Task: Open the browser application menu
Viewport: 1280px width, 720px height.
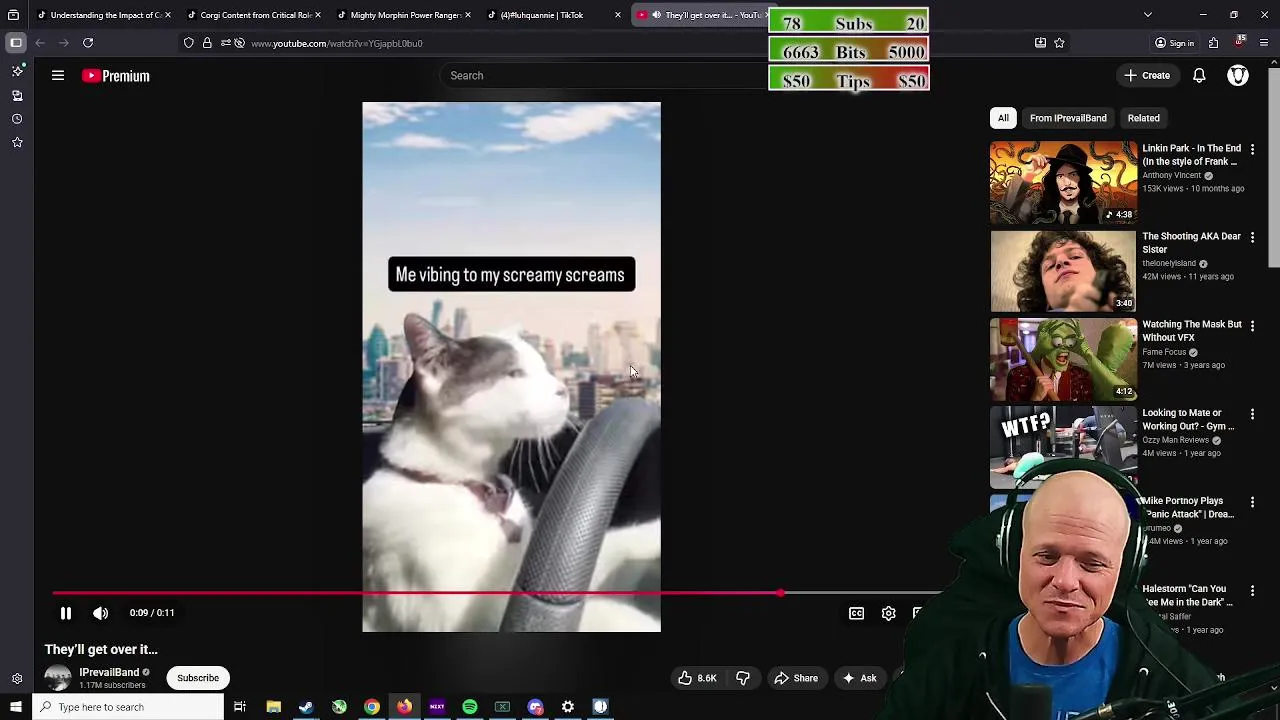Action: click(1264, 43)
